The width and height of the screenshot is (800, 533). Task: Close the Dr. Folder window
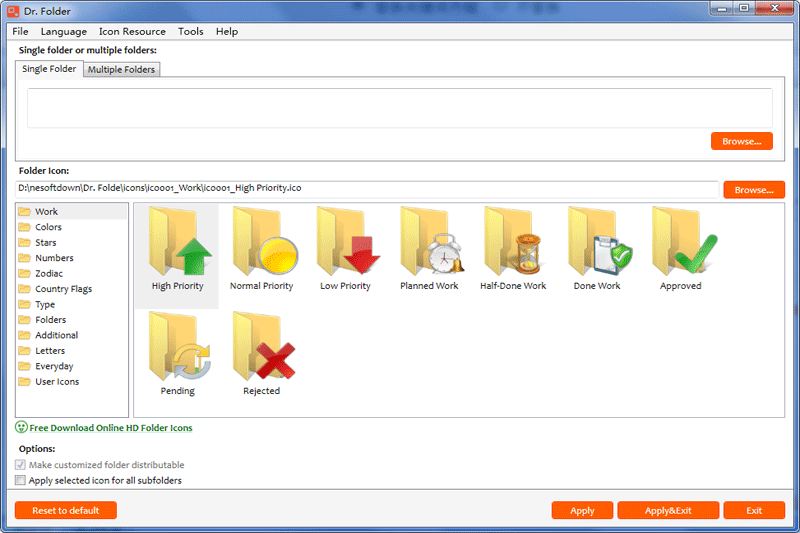774,8
